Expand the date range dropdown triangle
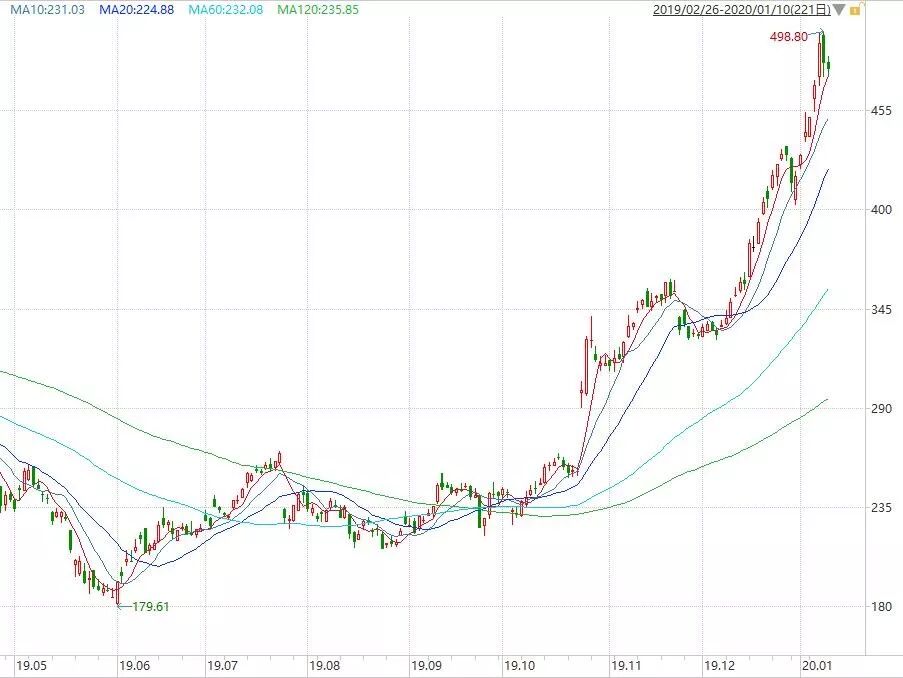Image resolution: width=903 pixels, height=678 pixels. 839,10
